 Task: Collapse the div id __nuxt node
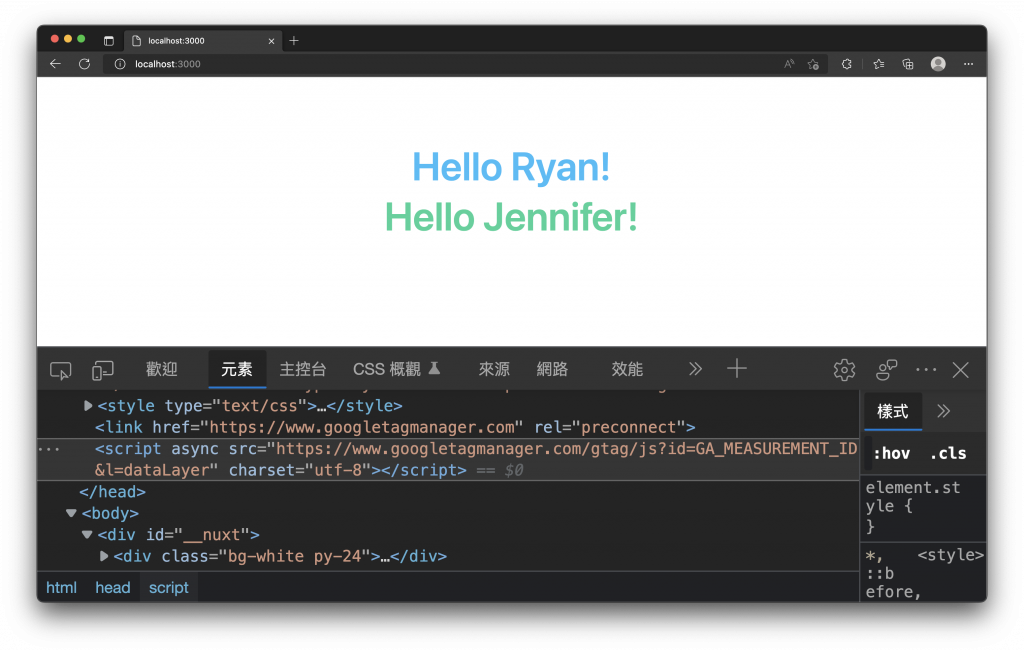[x=87, y=535]
